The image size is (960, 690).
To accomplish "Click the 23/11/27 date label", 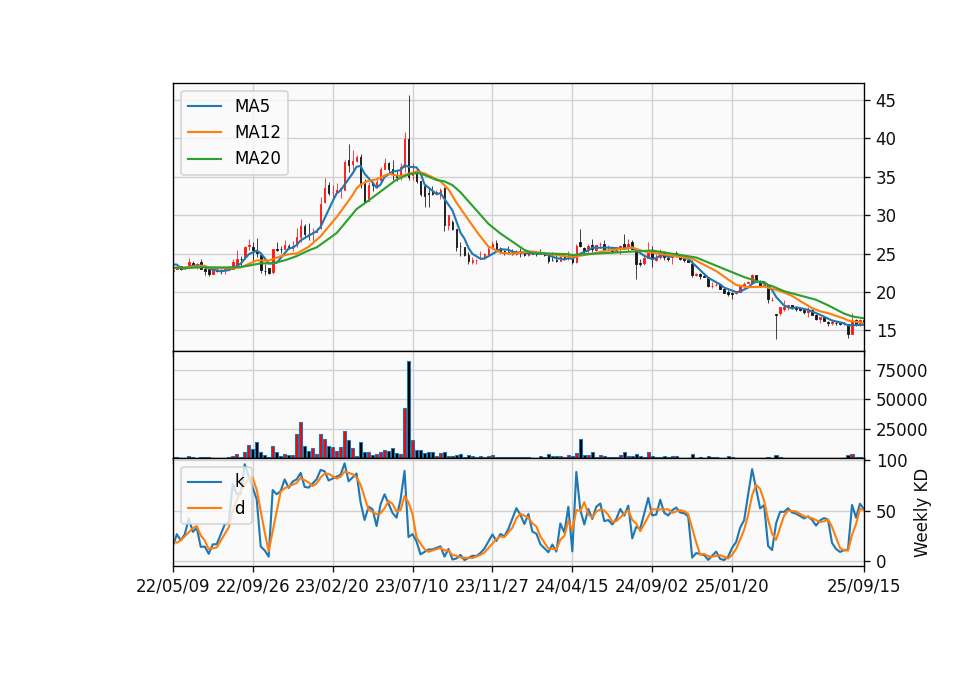I will click(x=492, y=586).
